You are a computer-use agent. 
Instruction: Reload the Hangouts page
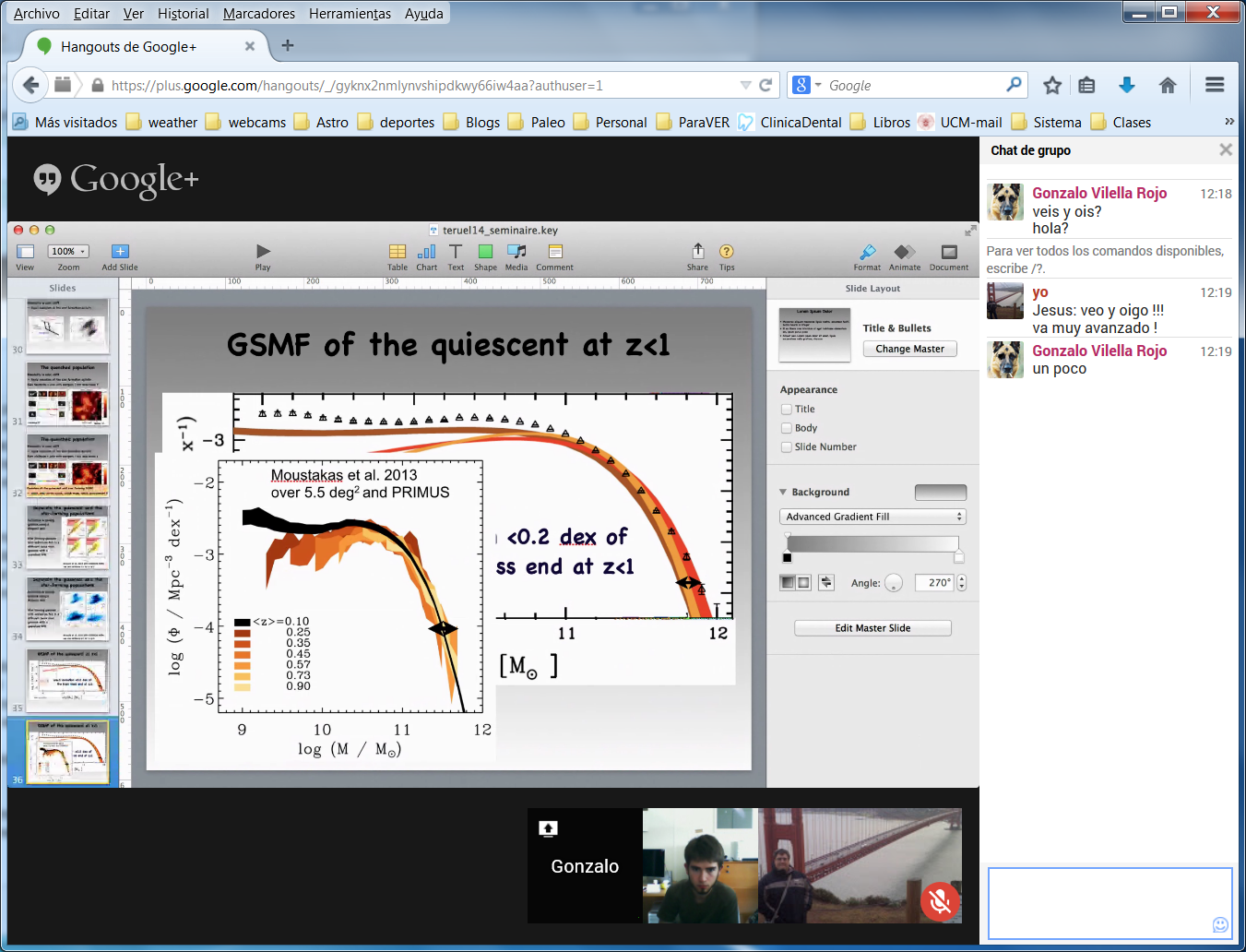click(765, 85)
